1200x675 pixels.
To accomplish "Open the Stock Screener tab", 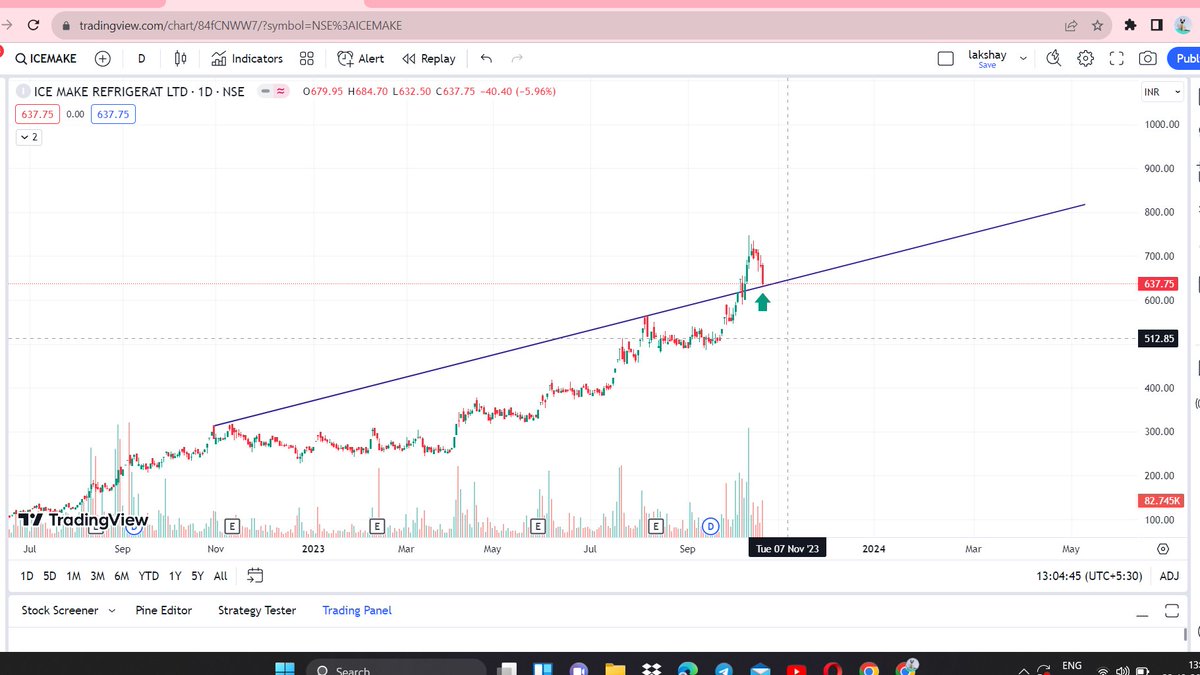I will [x=60, y=610].
